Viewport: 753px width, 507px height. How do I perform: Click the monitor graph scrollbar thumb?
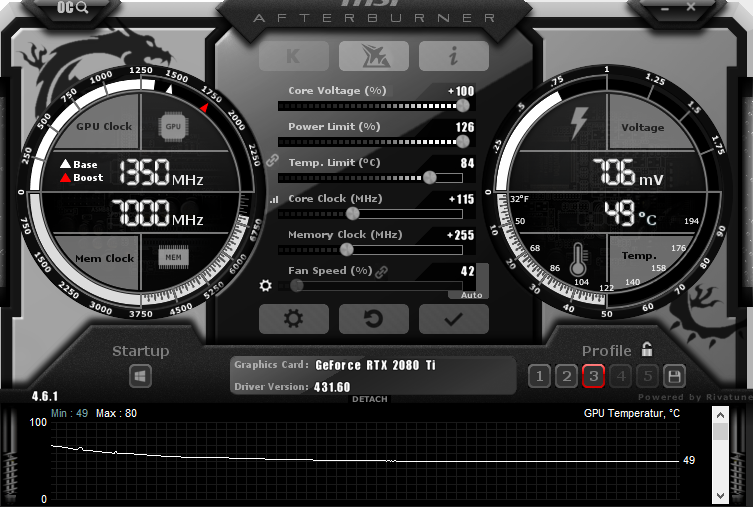[720, 431]
